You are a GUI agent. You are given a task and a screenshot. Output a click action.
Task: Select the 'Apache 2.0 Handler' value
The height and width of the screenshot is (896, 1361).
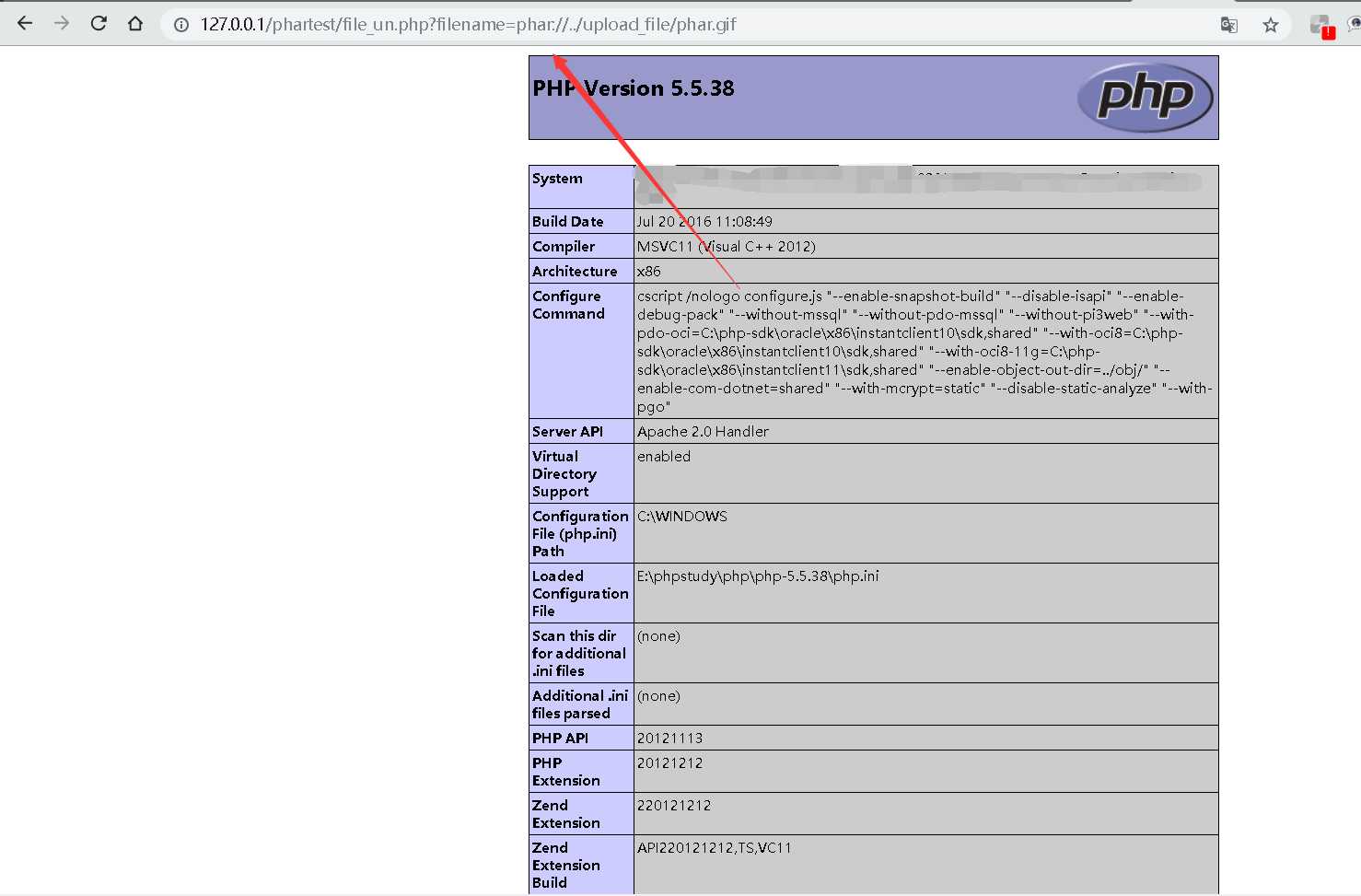coord(703,432)
